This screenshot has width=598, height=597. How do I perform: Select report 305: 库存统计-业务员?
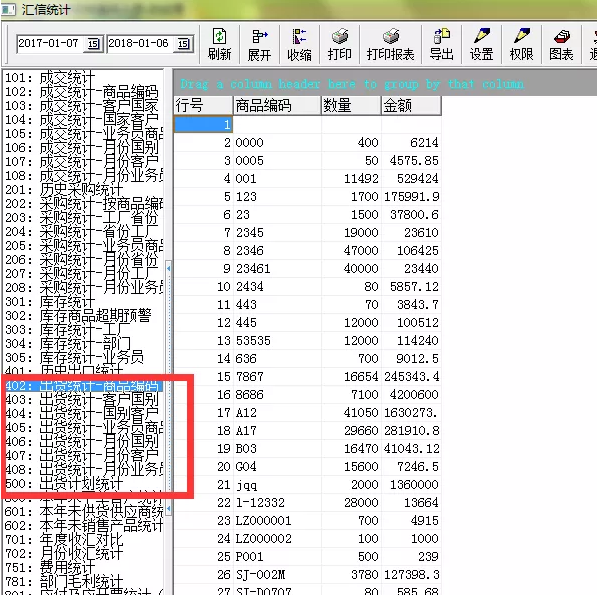(x=74, y=358)
